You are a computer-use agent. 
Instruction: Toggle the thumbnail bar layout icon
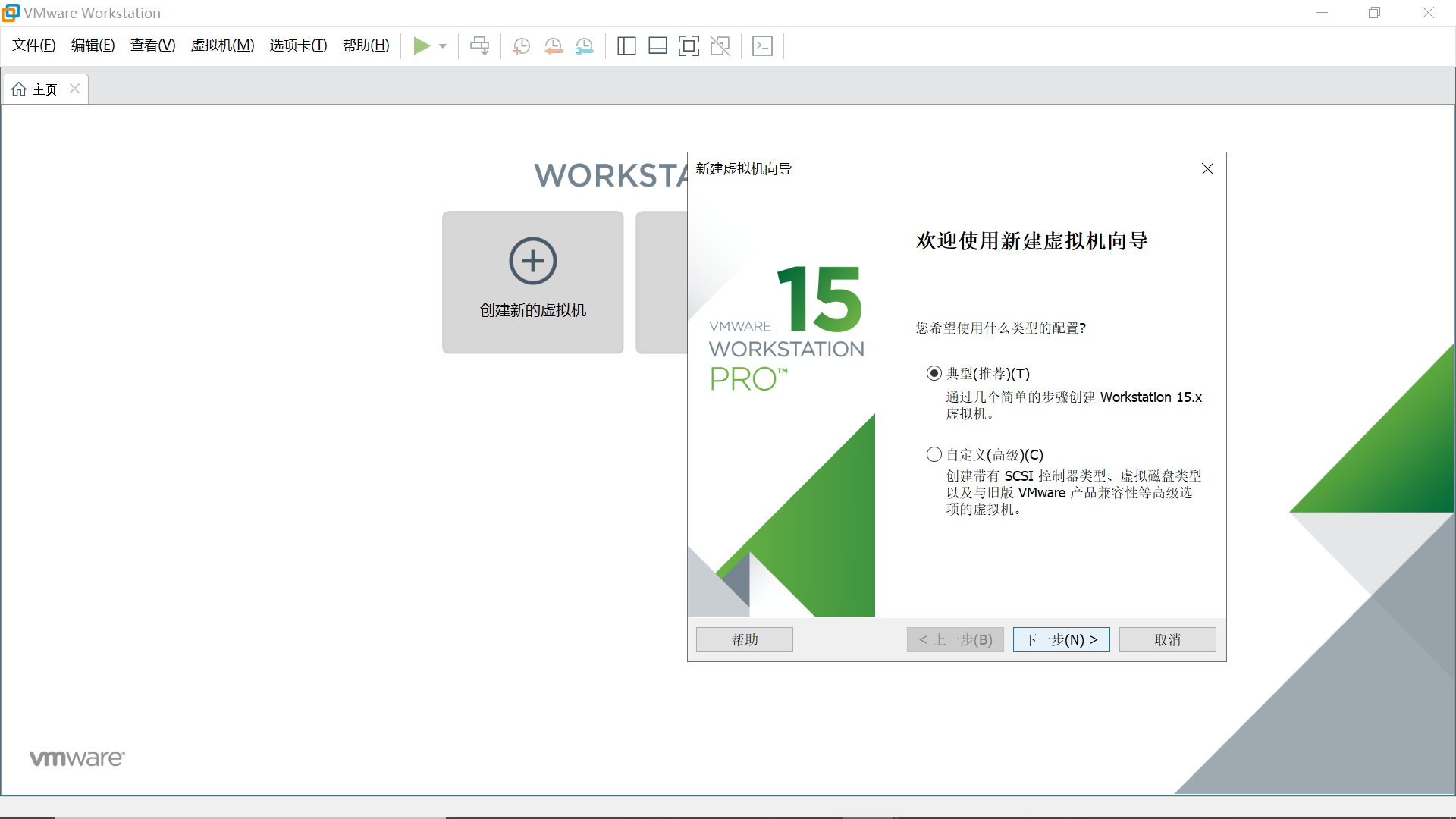(x=657, y=46)
